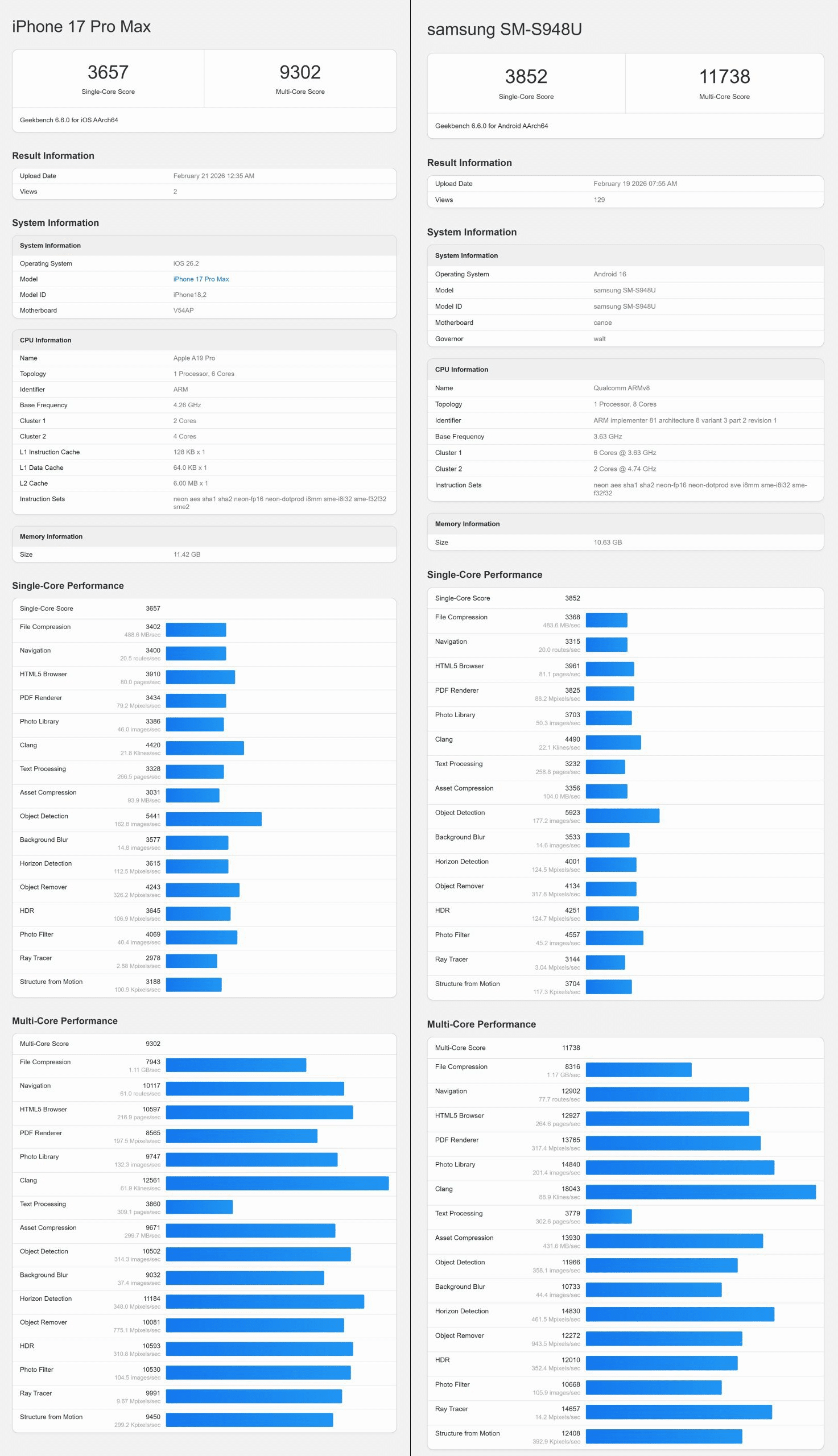Click the Geekbench 6.6.0 for iOS AArch64 text
838x1456 pixels.
(x=69, y=120)
